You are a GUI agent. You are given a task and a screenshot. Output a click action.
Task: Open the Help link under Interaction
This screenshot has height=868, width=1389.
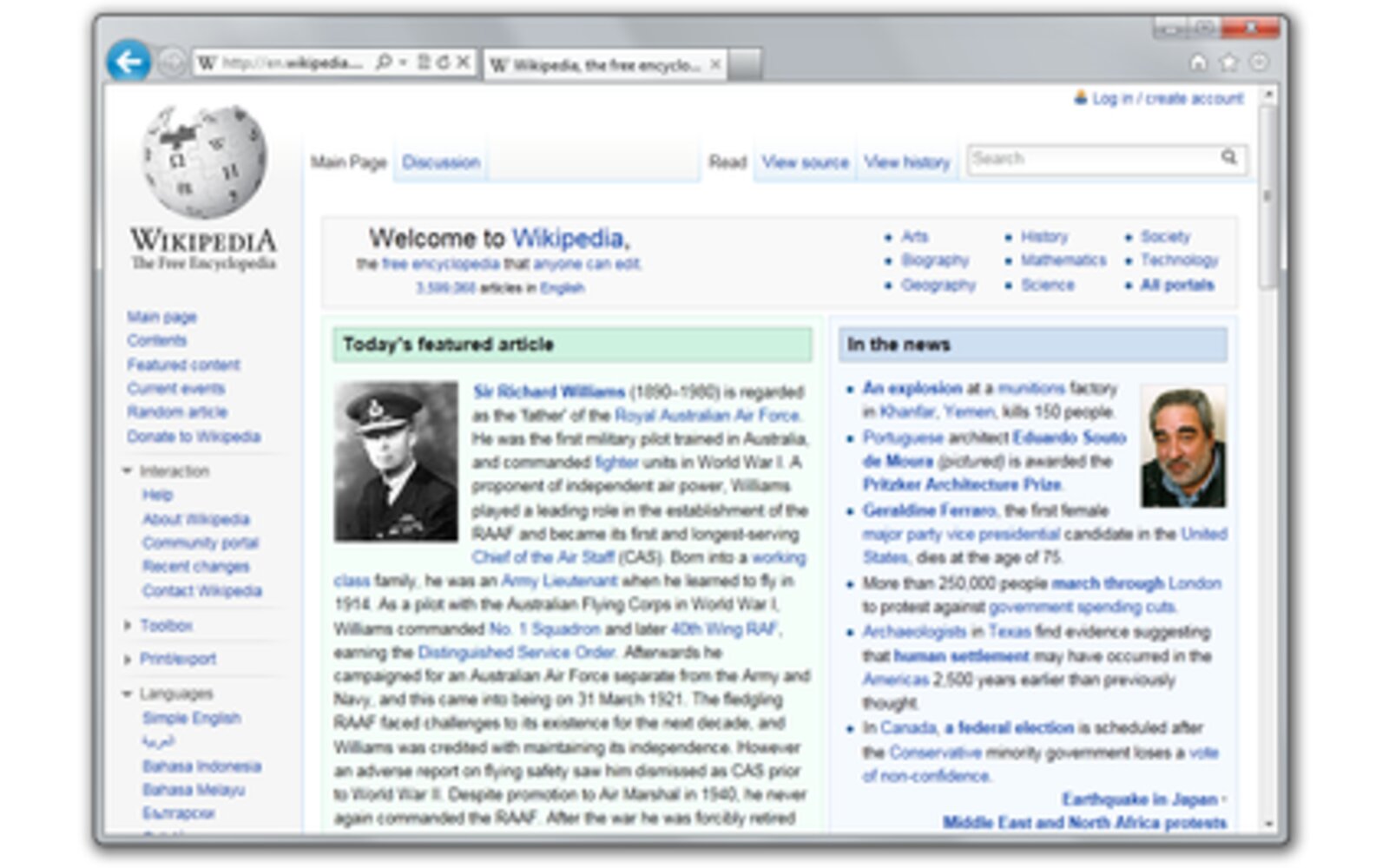coord(158,495)
